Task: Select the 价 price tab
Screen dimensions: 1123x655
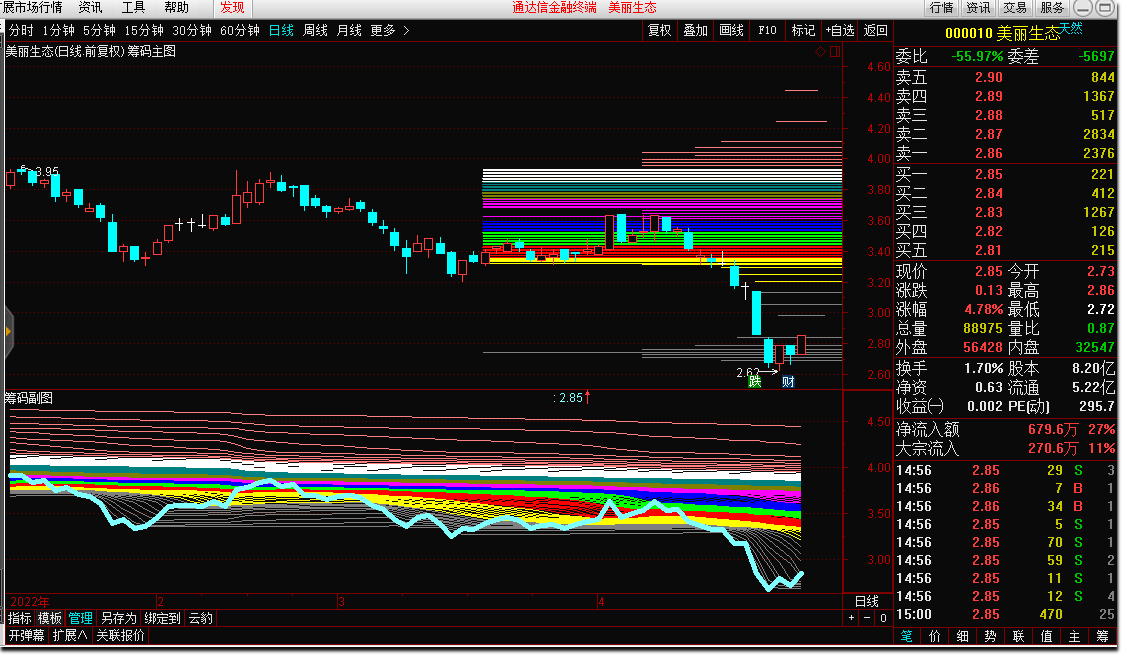Action: 935,636
